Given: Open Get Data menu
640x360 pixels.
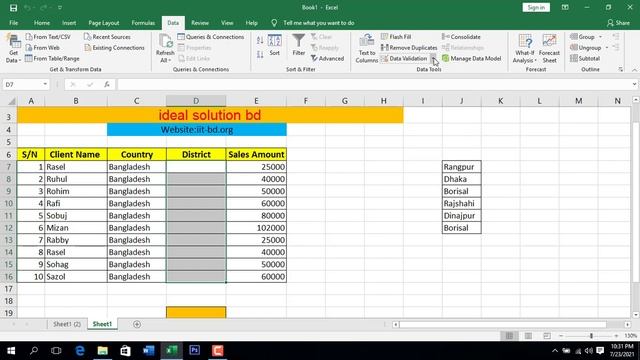Looking at the screenshot, I should pyautogui.click(x=13, y=49).
